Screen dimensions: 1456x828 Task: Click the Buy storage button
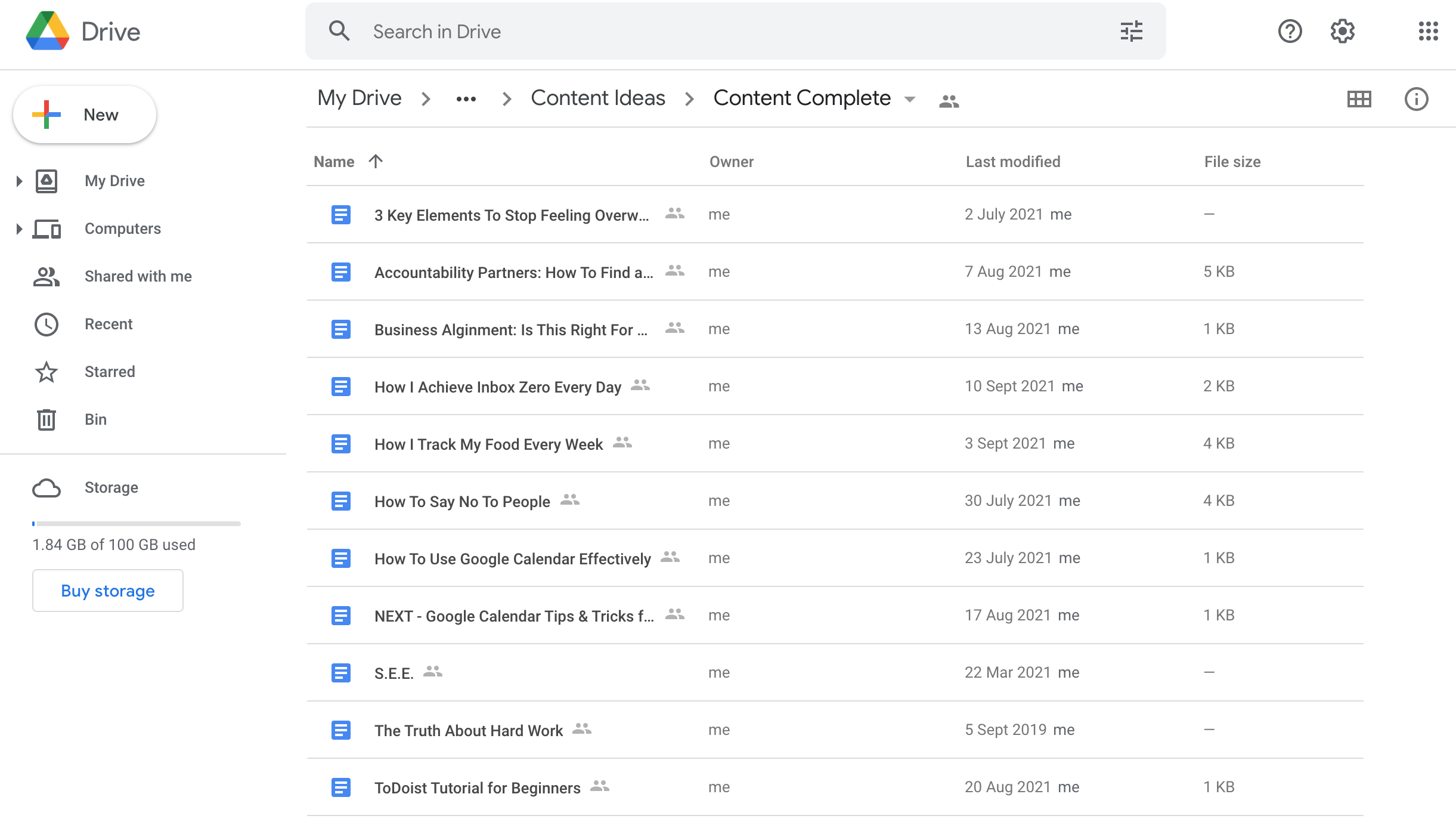[108, 591]
